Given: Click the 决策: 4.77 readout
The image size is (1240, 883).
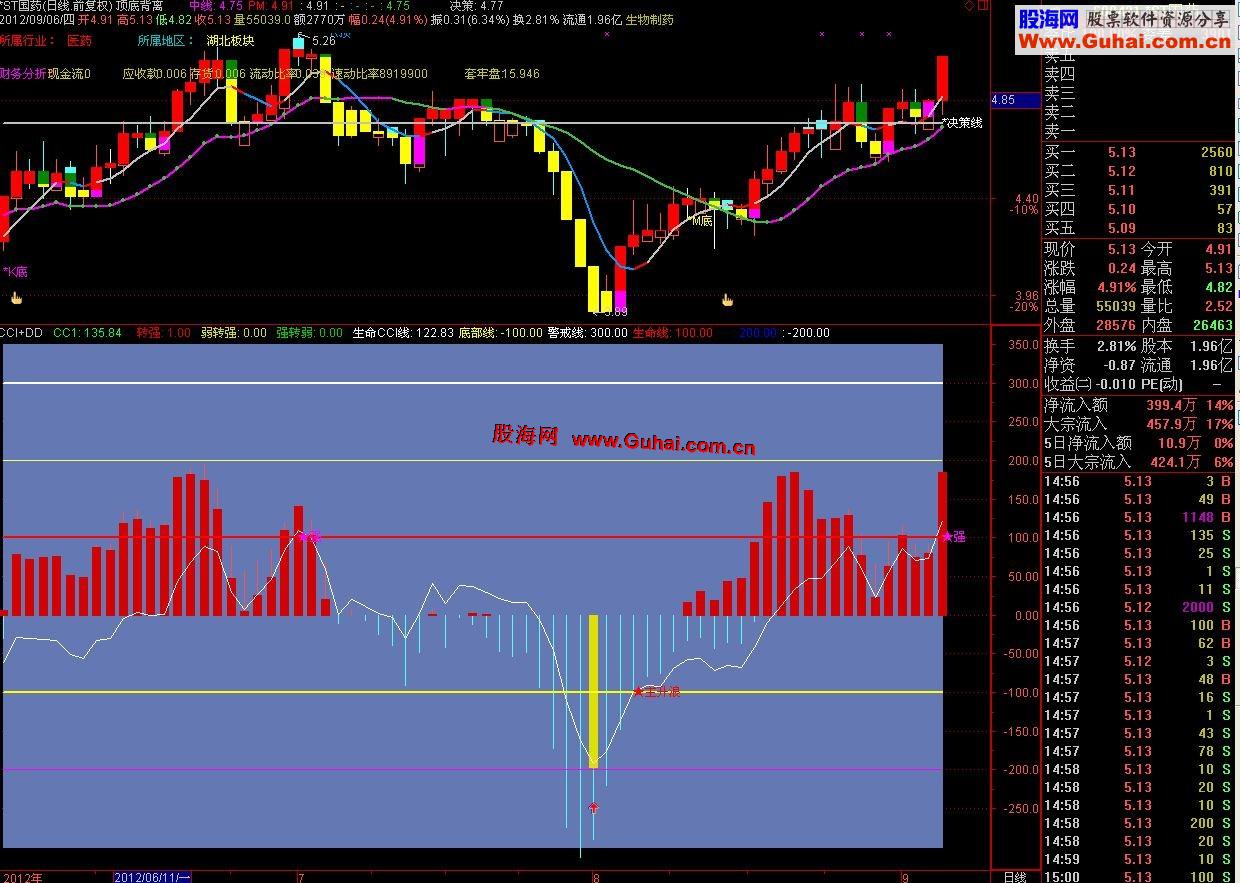Looking at the screenshot, I should coord(477,5).
